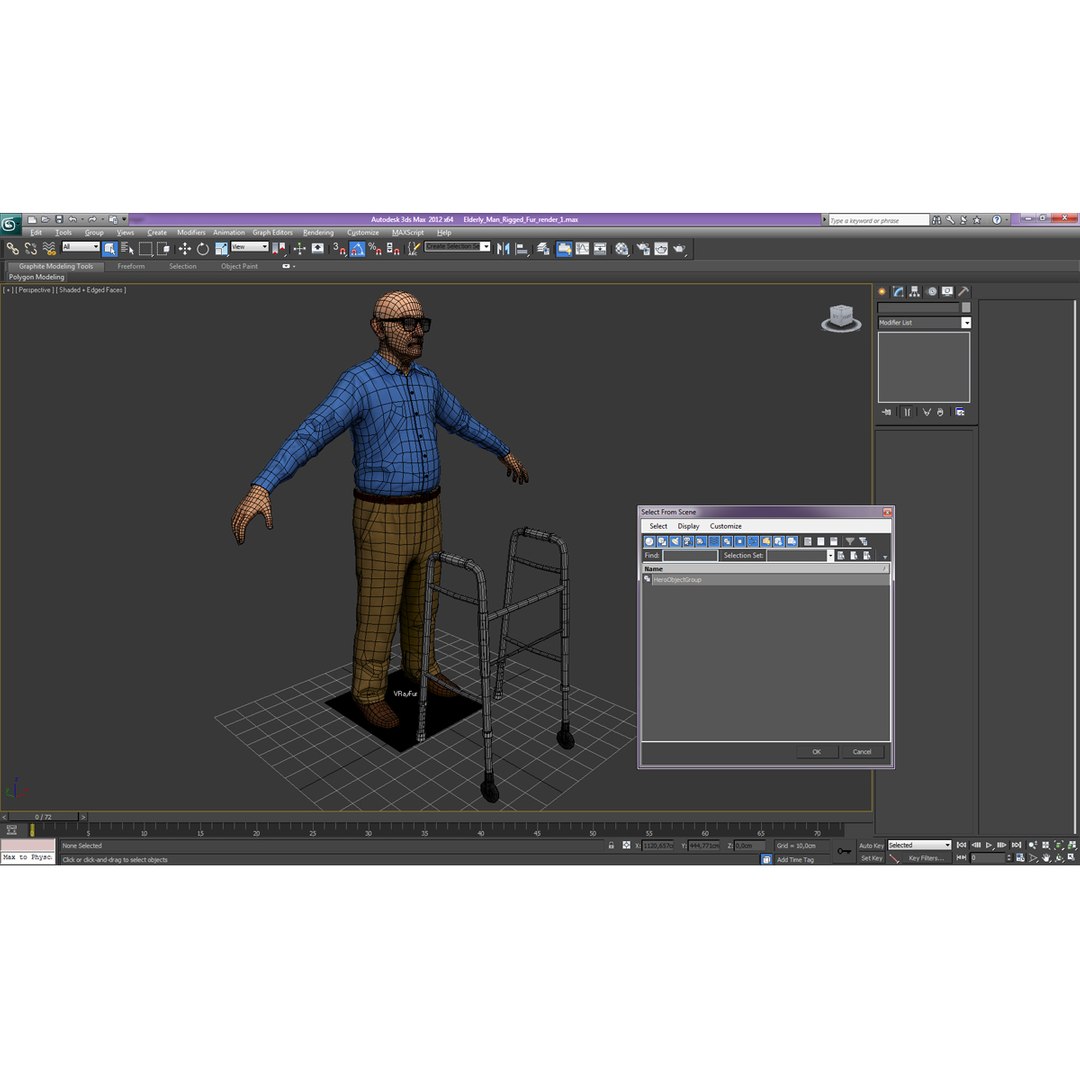Toggle Spinner Snap
The image size is (1080, 1080).
393,249
